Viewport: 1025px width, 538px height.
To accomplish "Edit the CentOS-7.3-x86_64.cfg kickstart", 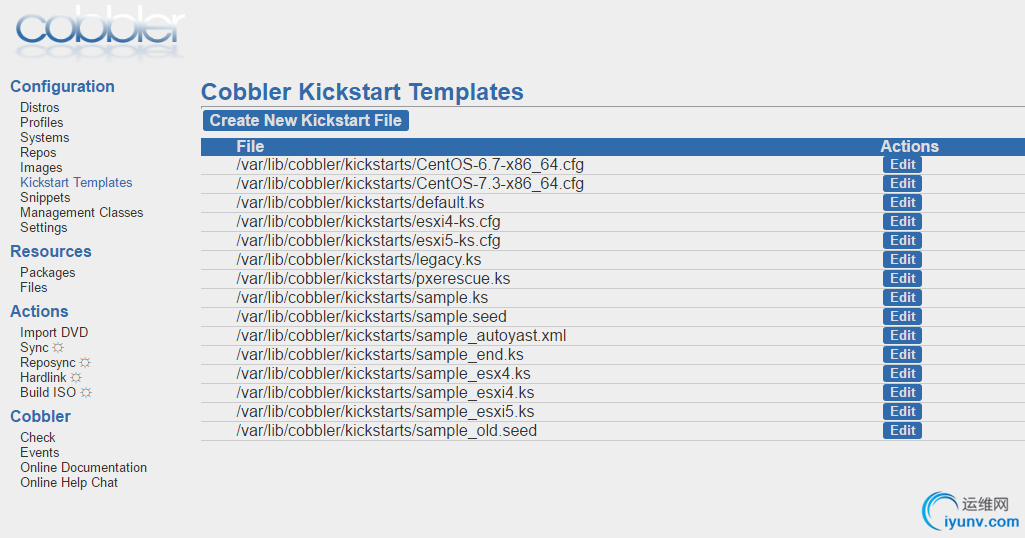I will [902, 183].
